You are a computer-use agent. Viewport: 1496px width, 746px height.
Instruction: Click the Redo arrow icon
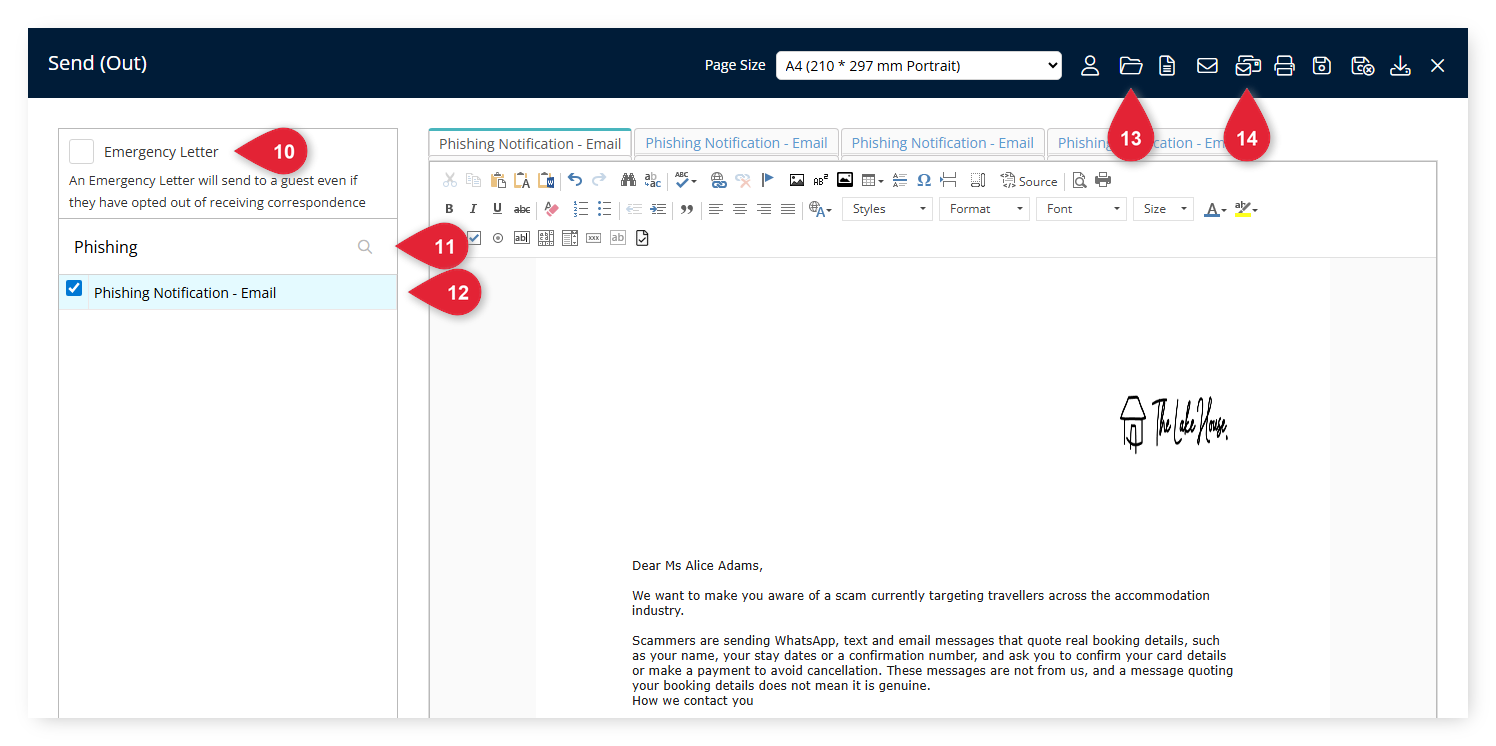click(599, 180)
